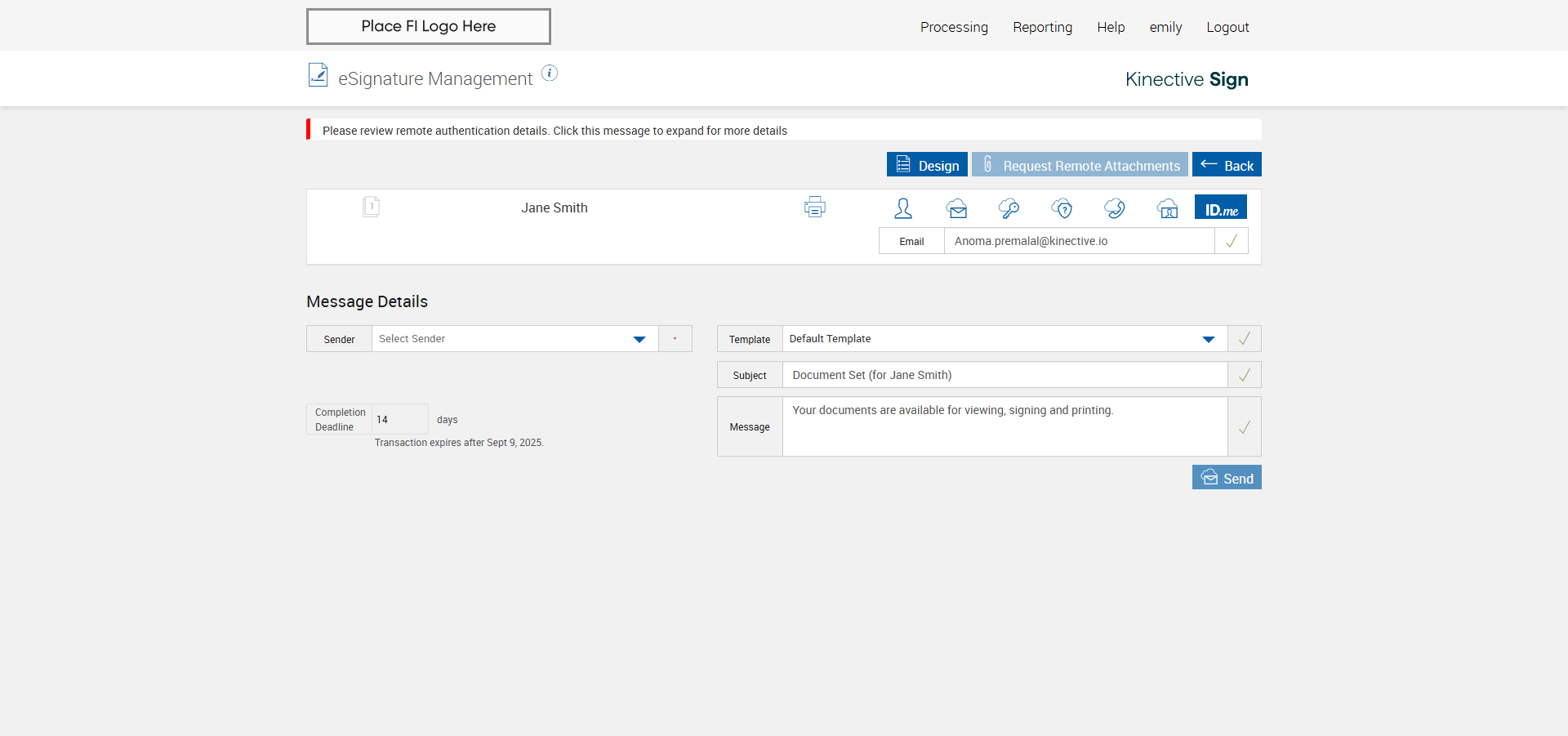Choose the cloud photo ID authentication icon
1568x736 pixels.
click(1167, 208)
